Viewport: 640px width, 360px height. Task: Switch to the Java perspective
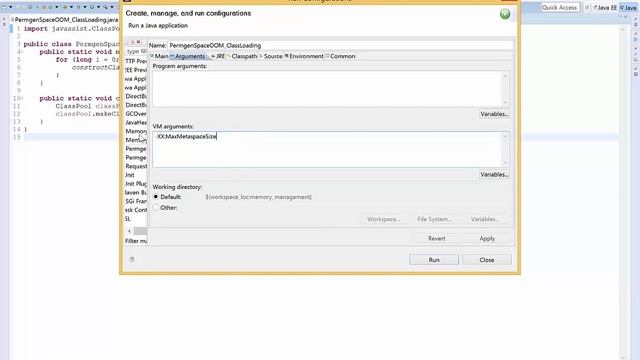click(628, 8)
